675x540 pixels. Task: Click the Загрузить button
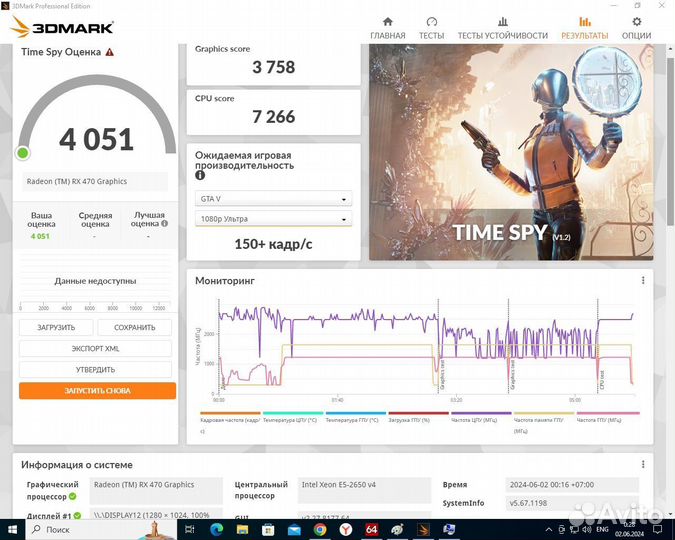(x=56, y=327)
